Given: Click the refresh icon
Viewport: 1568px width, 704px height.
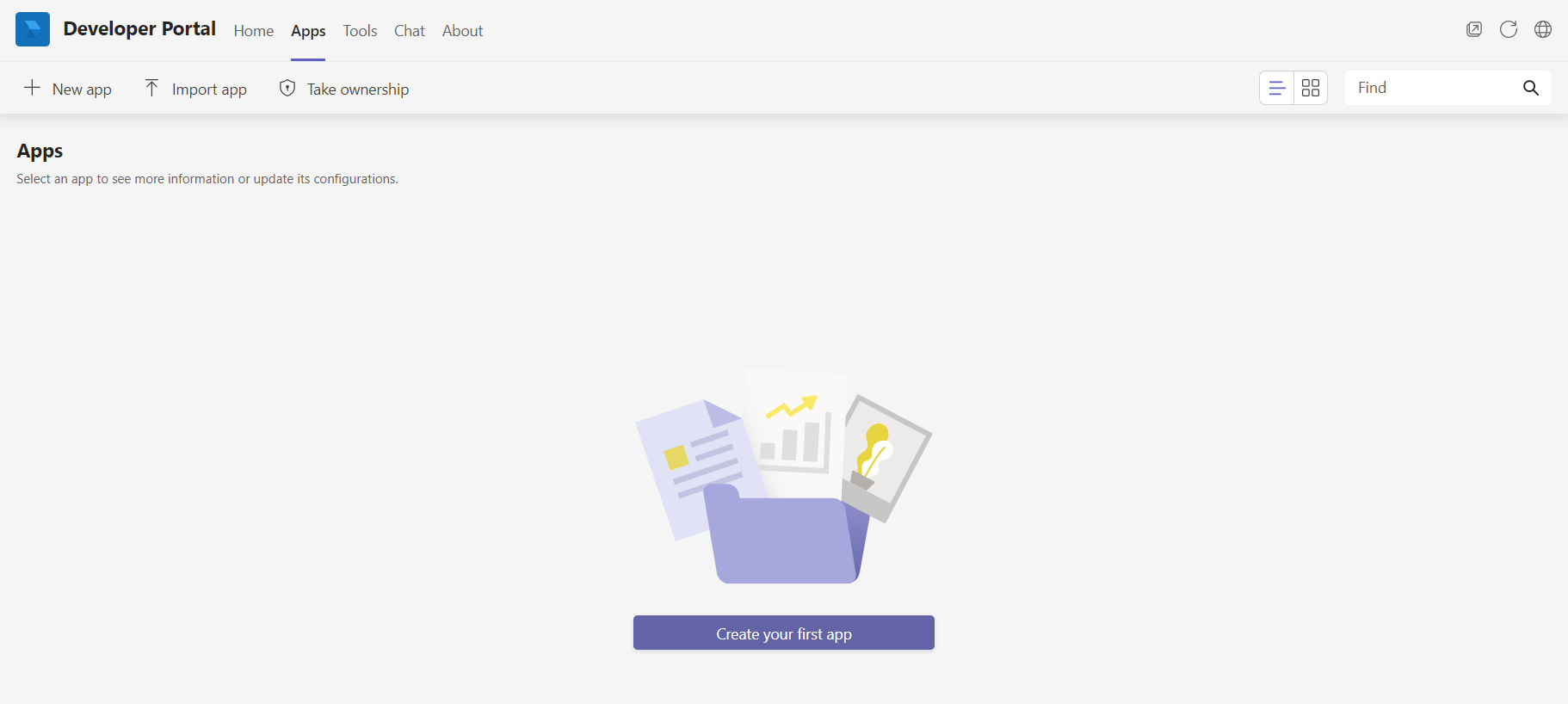Looking at the screenshot, I should (x=1509, y=29).
